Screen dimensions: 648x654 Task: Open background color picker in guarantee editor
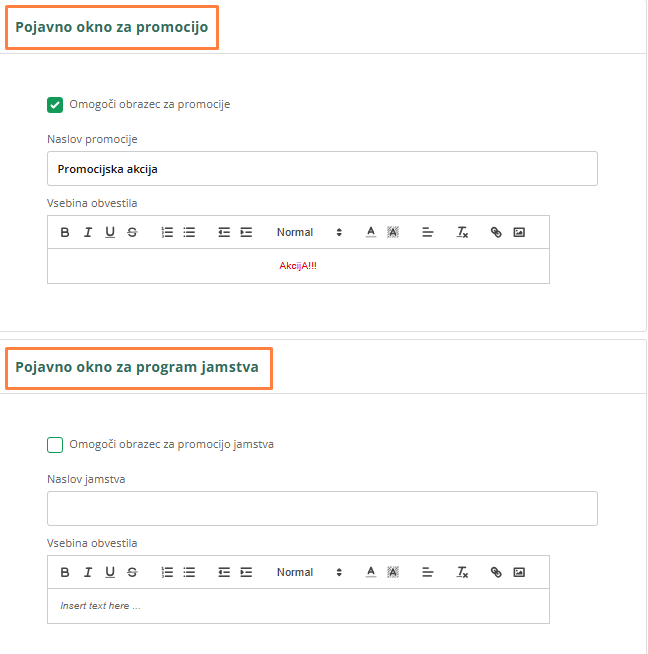(393, 572)
